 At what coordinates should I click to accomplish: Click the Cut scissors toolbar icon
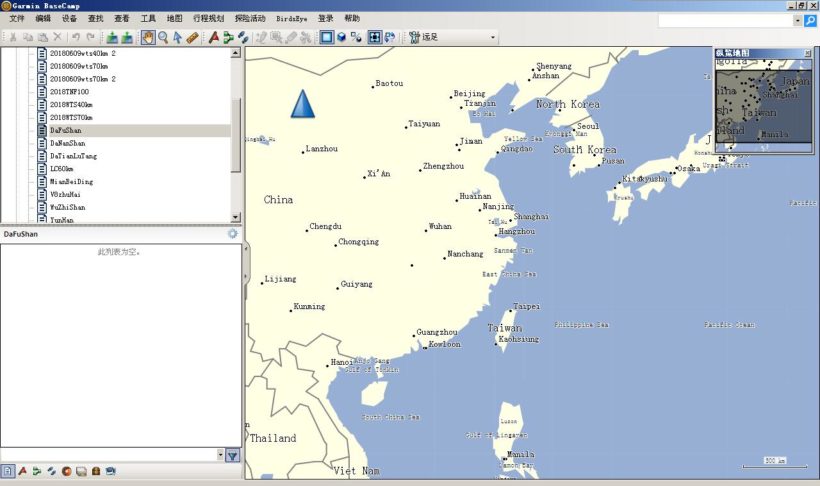click(13, 37)
